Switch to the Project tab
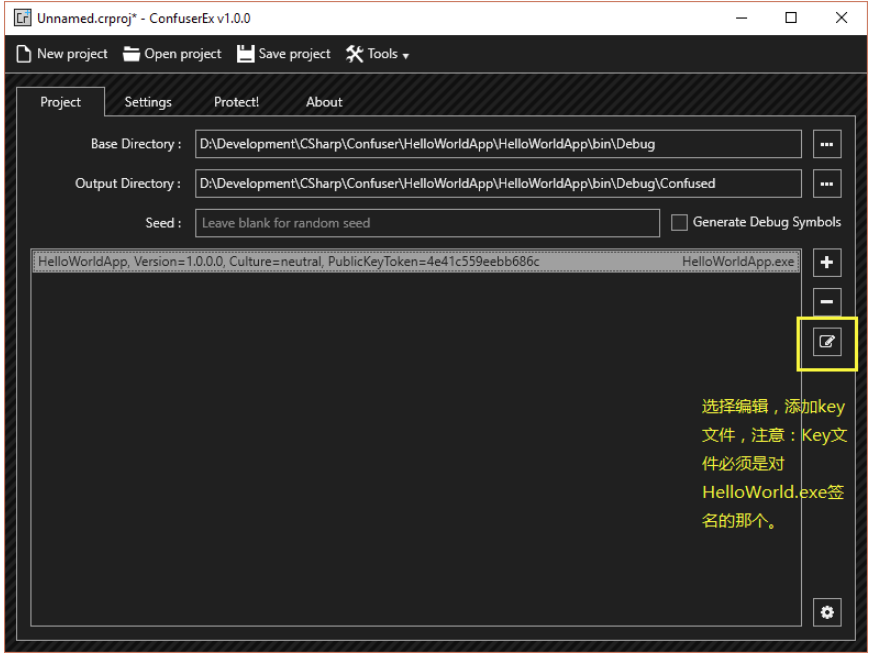Screen dimensions: 871x658 point(61,102)
